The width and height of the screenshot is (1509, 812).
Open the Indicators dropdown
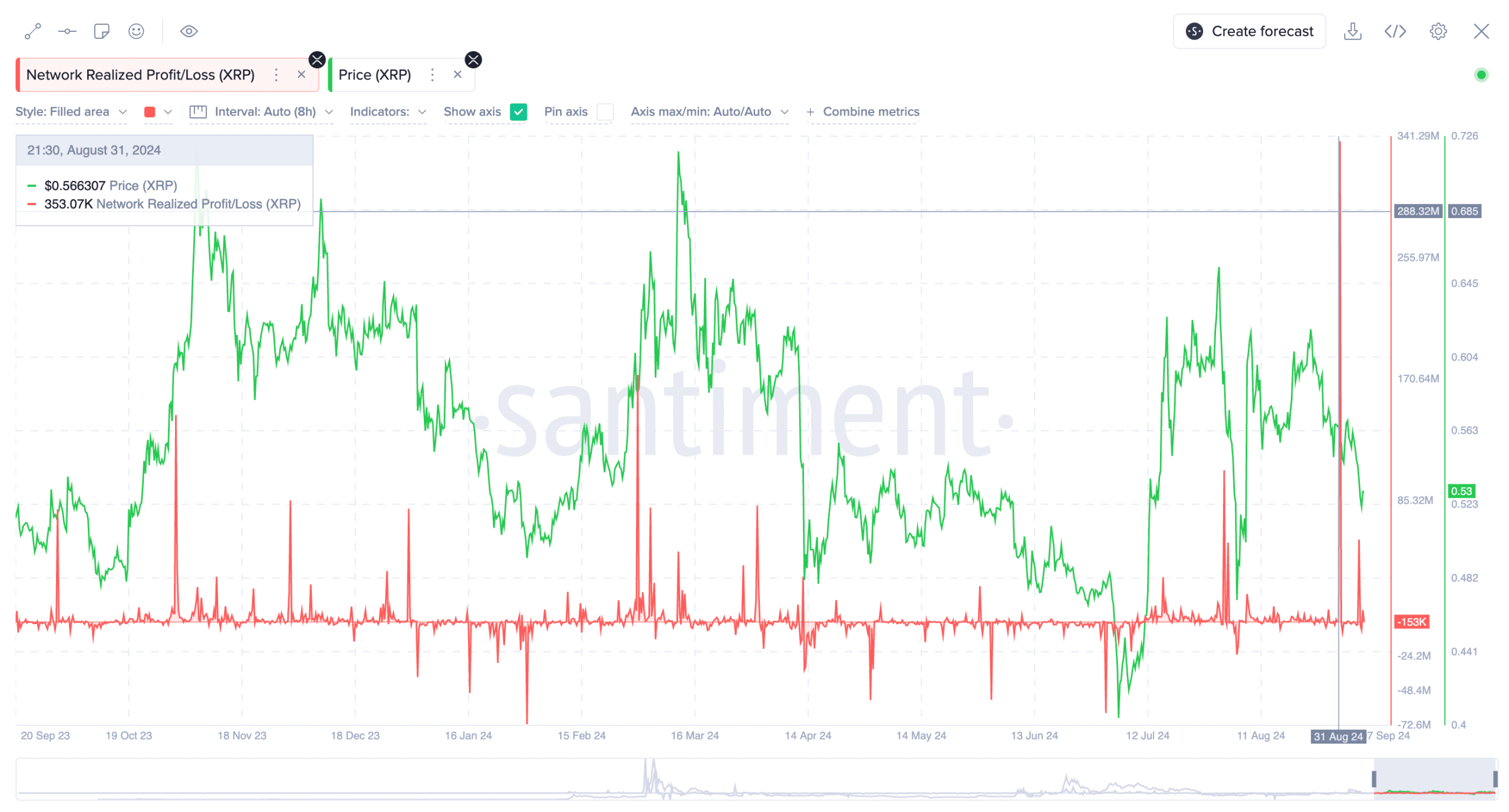click(388, 111)
